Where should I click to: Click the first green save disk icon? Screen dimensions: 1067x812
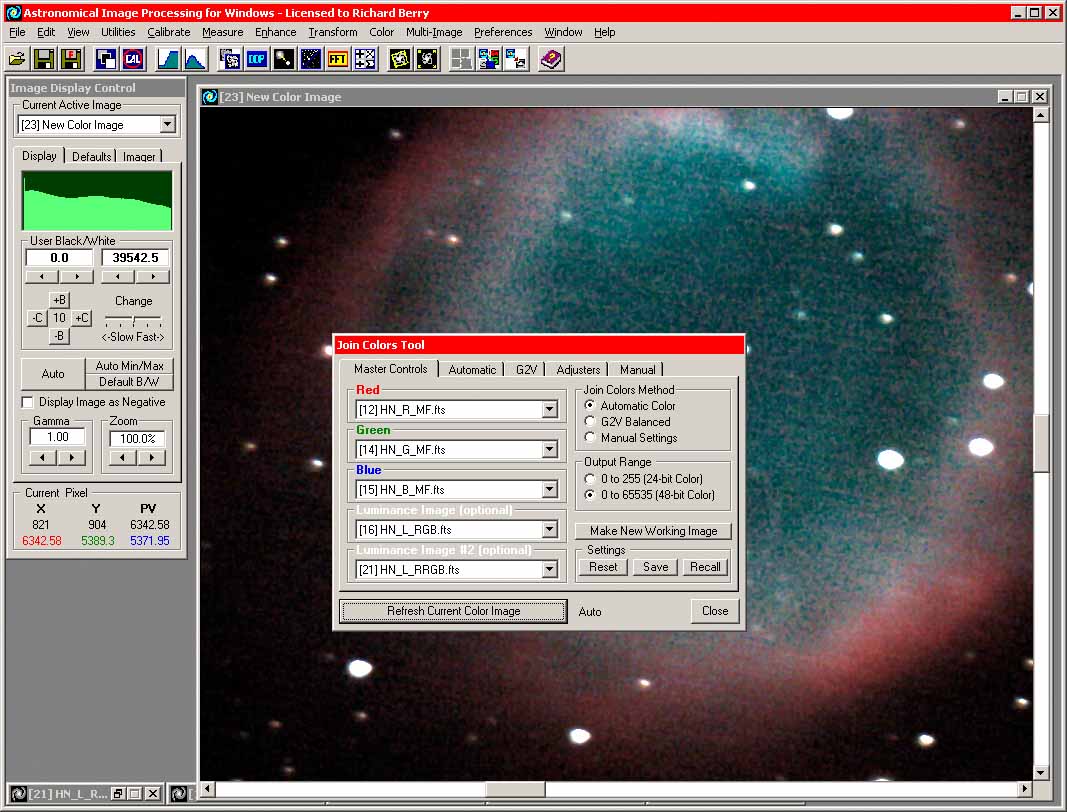click(x=44, y=59)
